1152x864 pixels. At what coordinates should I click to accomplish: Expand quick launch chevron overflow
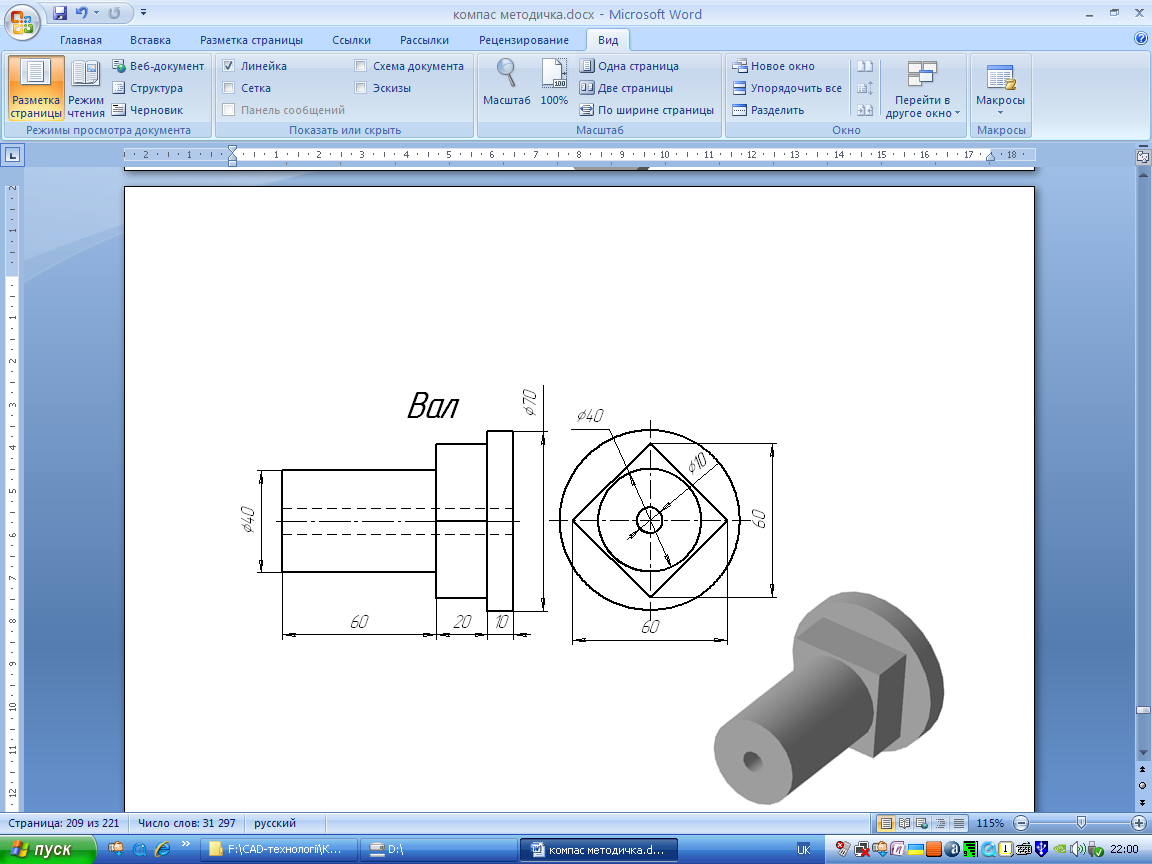coord(186,844)
